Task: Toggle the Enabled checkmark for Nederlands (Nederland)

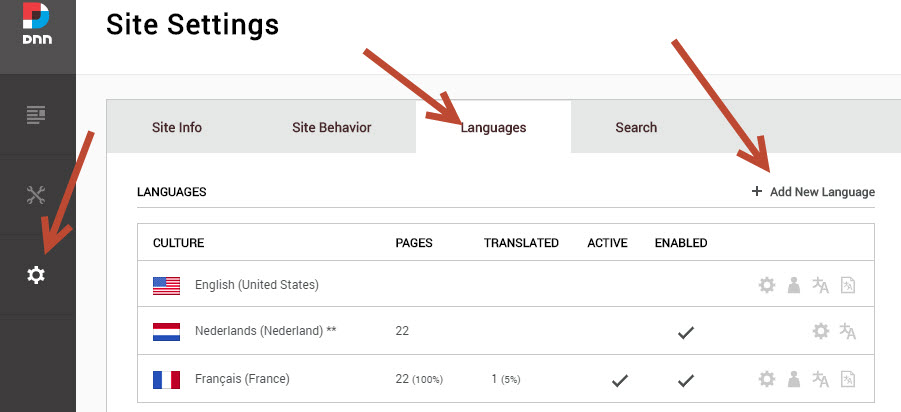Action: coord(685,333)
